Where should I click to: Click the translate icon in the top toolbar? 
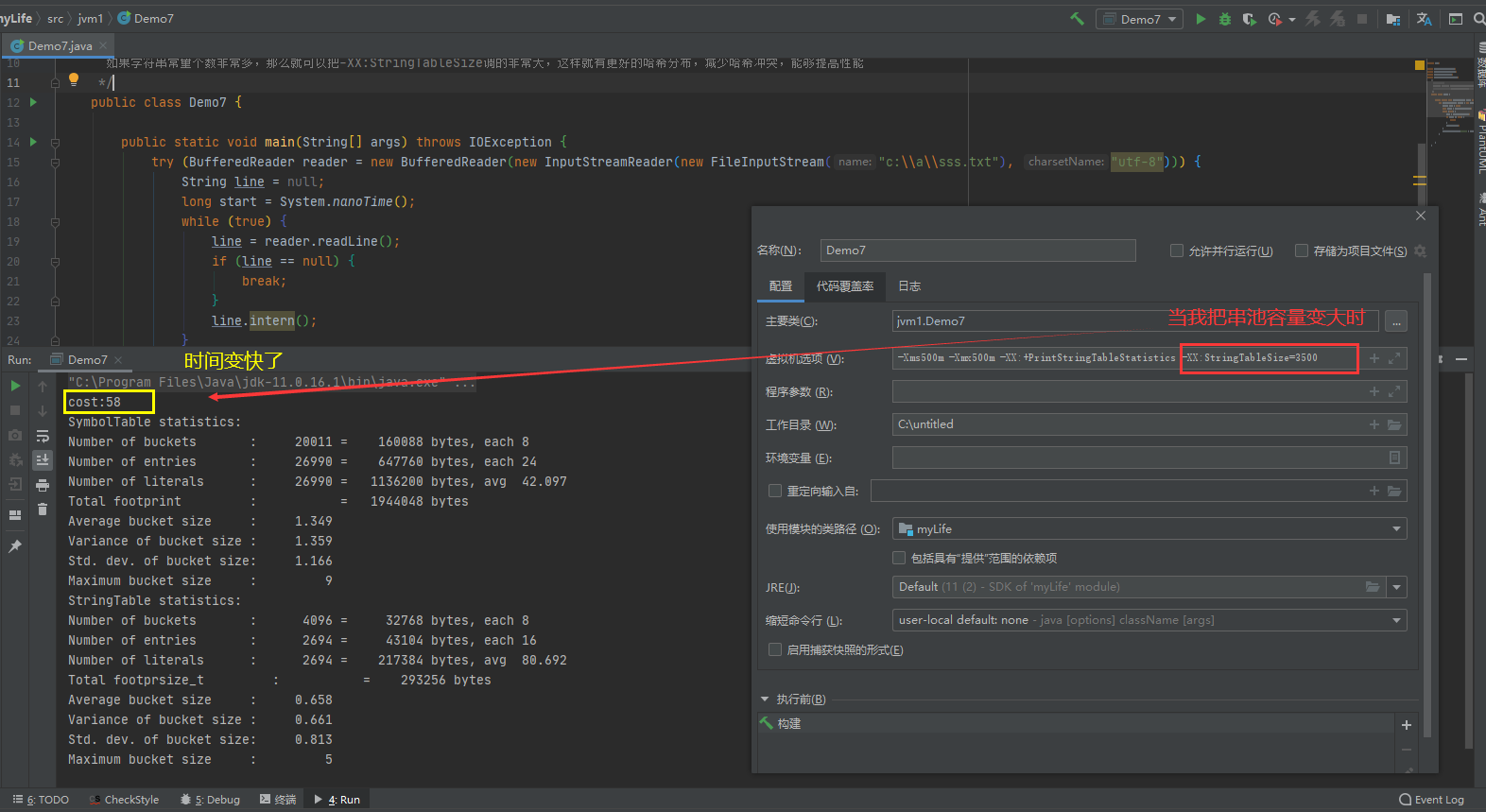[1424, 19]
